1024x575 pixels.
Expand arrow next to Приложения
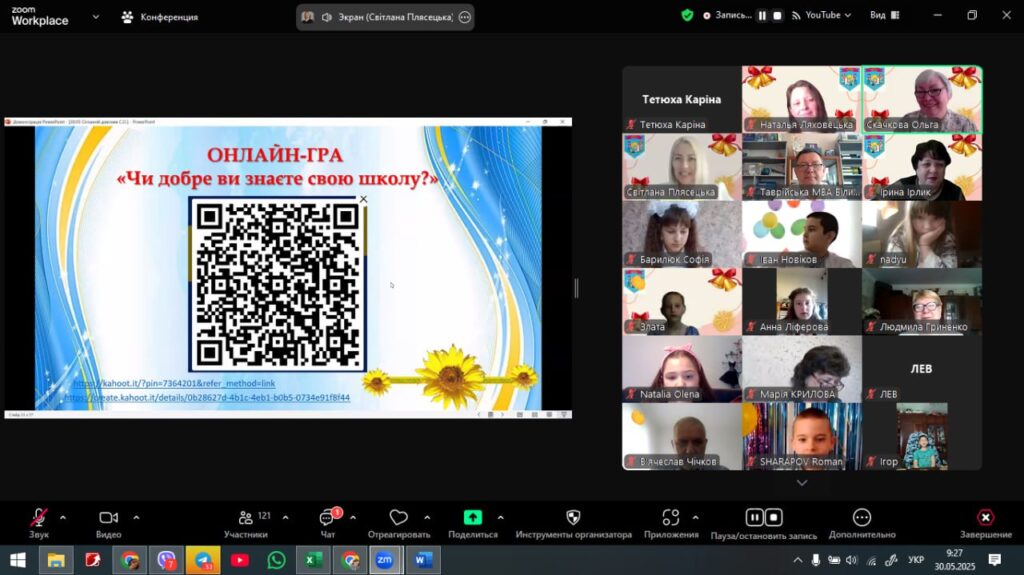(695, 518)
